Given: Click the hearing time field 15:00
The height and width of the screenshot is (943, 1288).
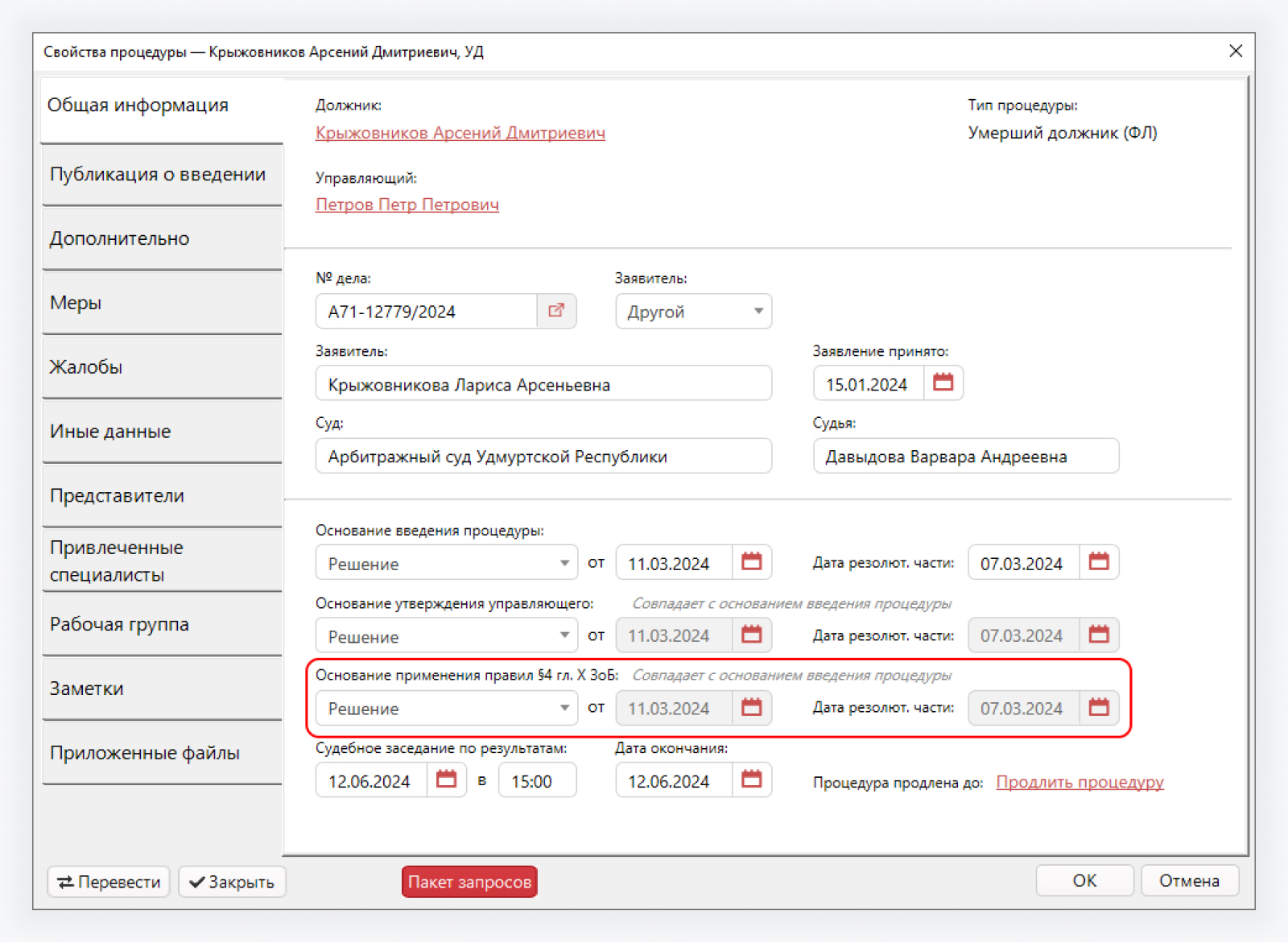Looking at the screenshot, I should pos(538,781).
